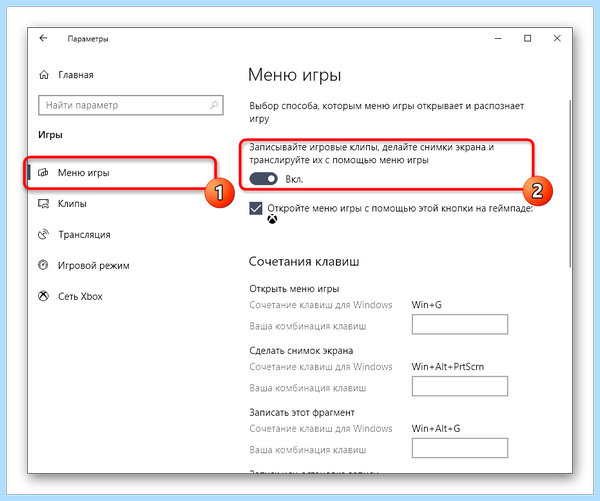Image resolution: width=600 pixels, height=501 pixels.
Task: Click the settings page vertical scrollbar
Action: click(x=570, y=184)
